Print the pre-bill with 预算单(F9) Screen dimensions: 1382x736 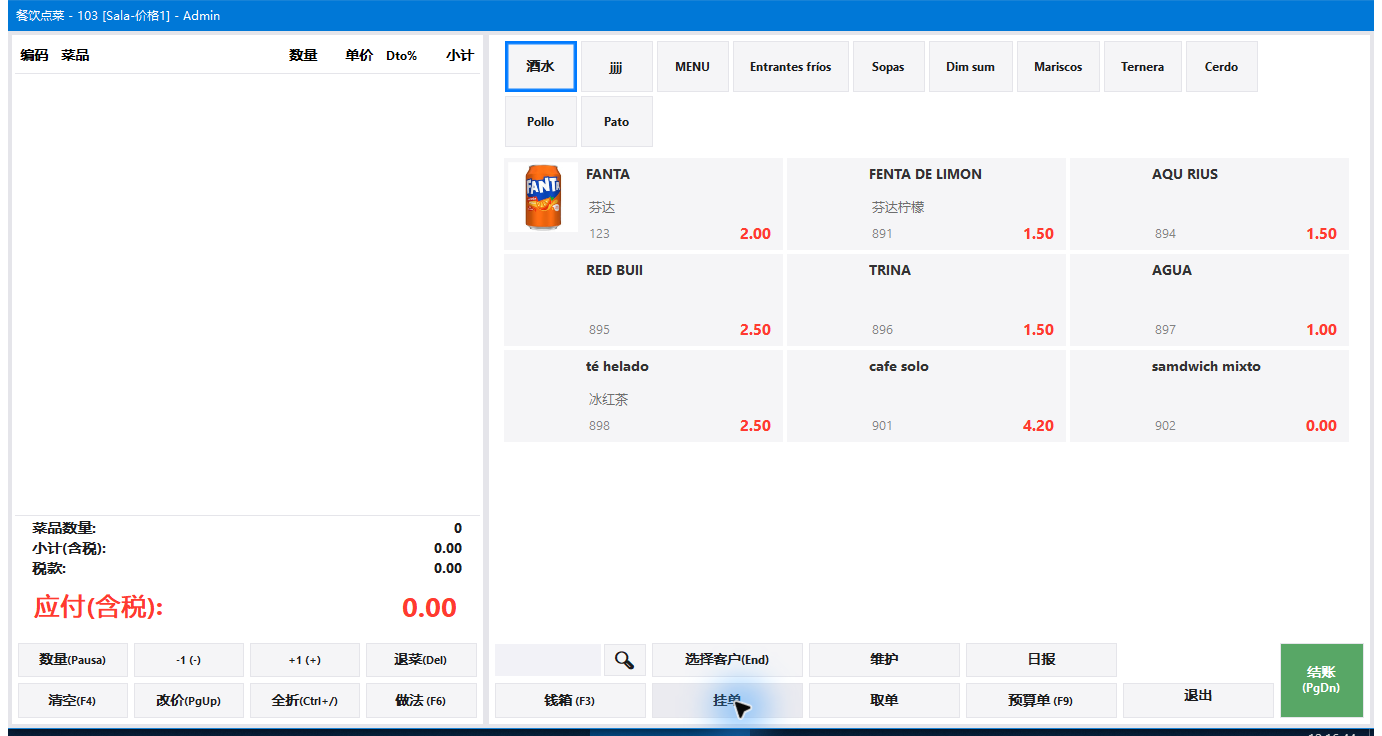[x=1041, y=700]
